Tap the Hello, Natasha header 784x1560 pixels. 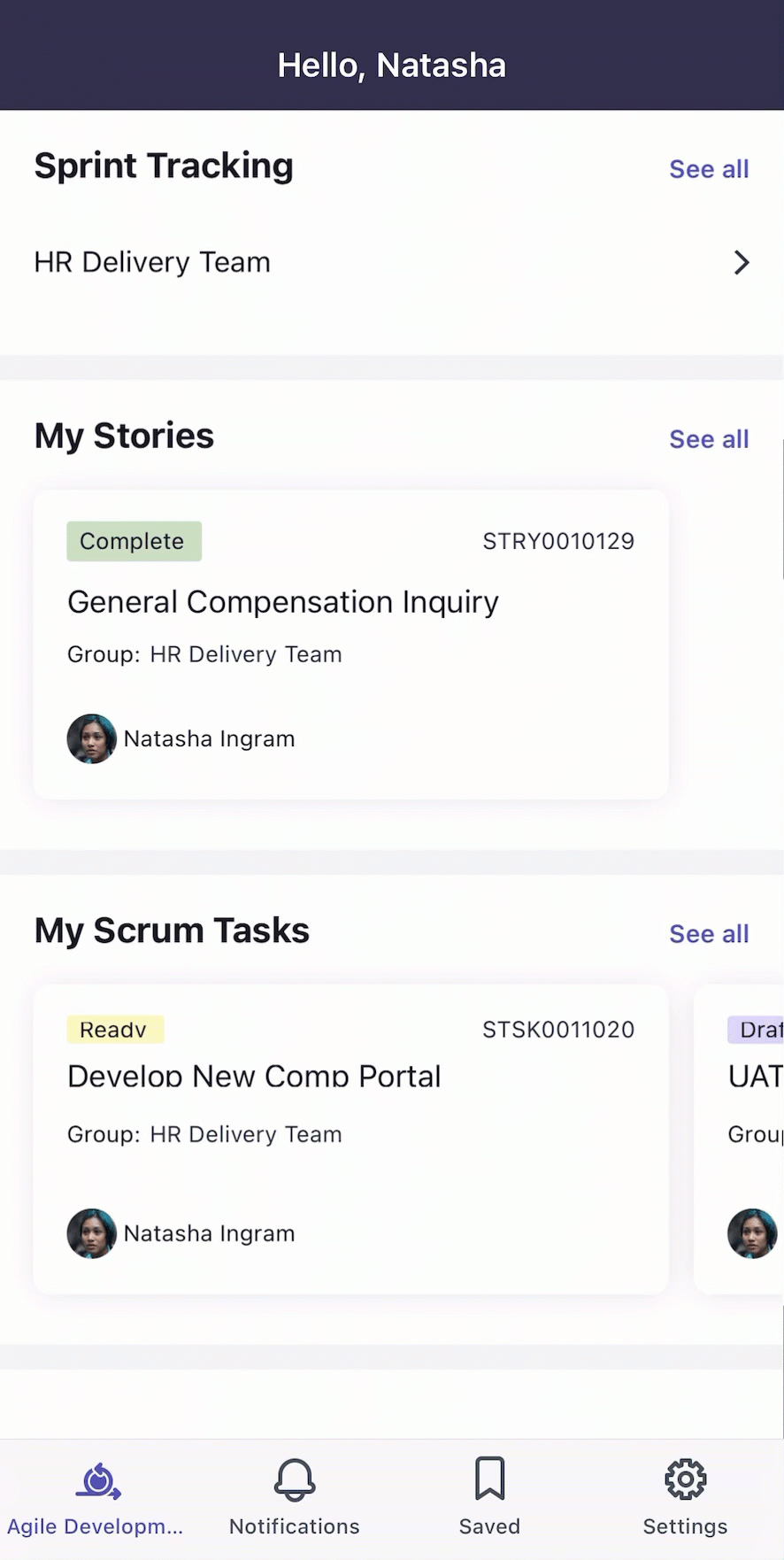[392, 66]
